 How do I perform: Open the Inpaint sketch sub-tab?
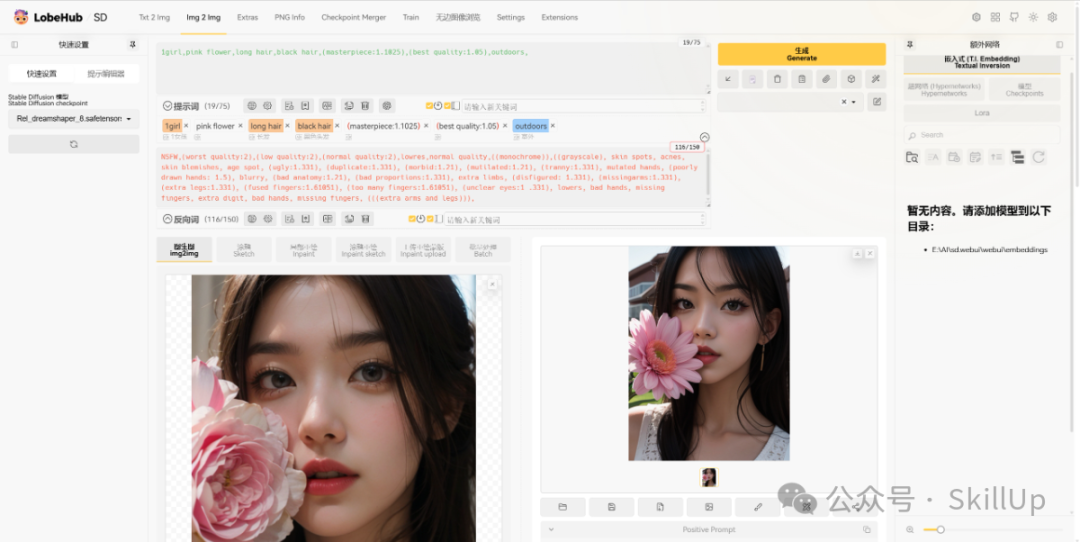363,249
